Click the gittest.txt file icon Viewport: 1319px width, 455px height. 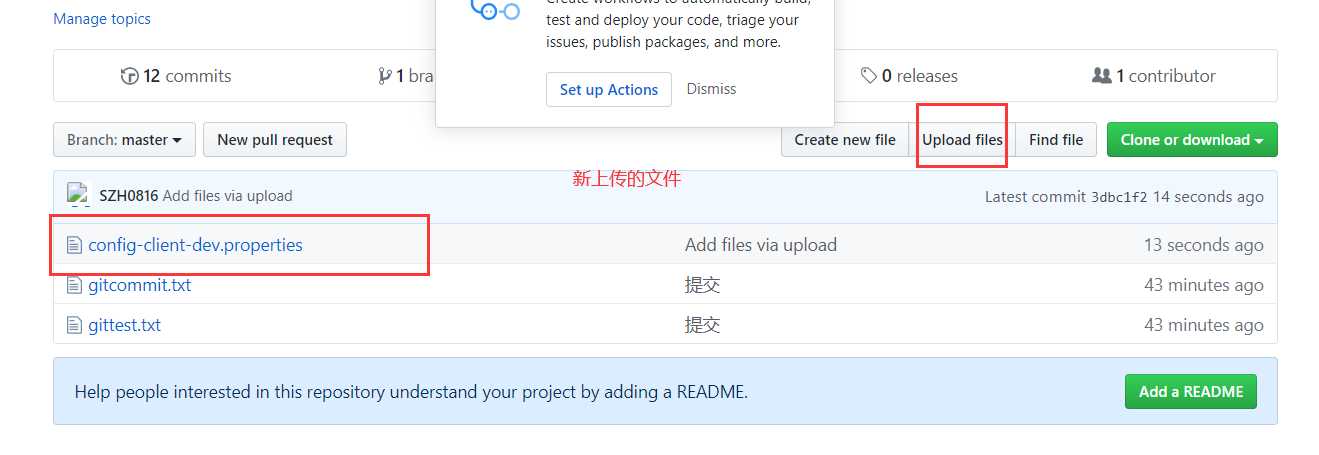point(73,325)
